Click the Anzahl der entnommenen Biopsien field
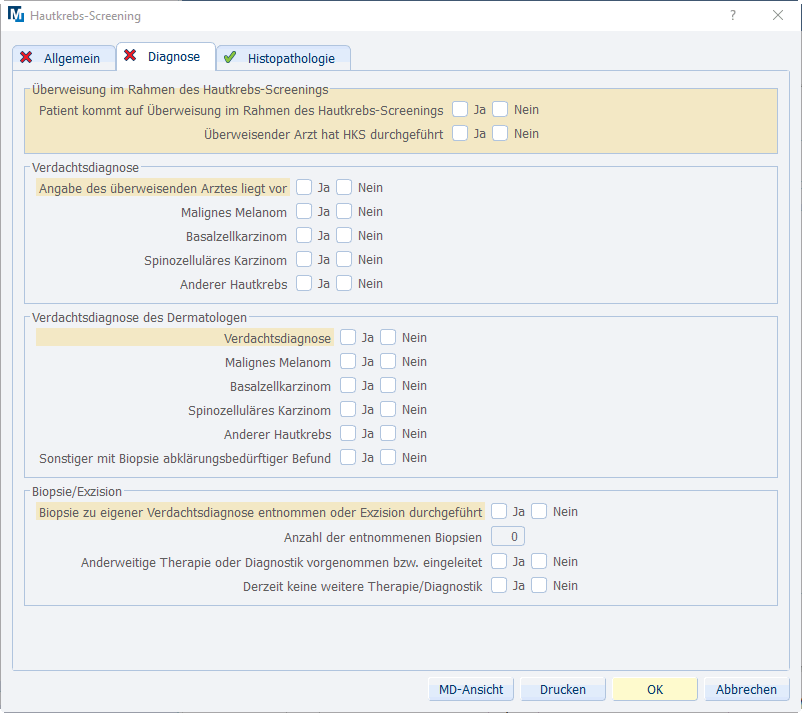The height and width of the screenshot is (713, 802). 507,537
